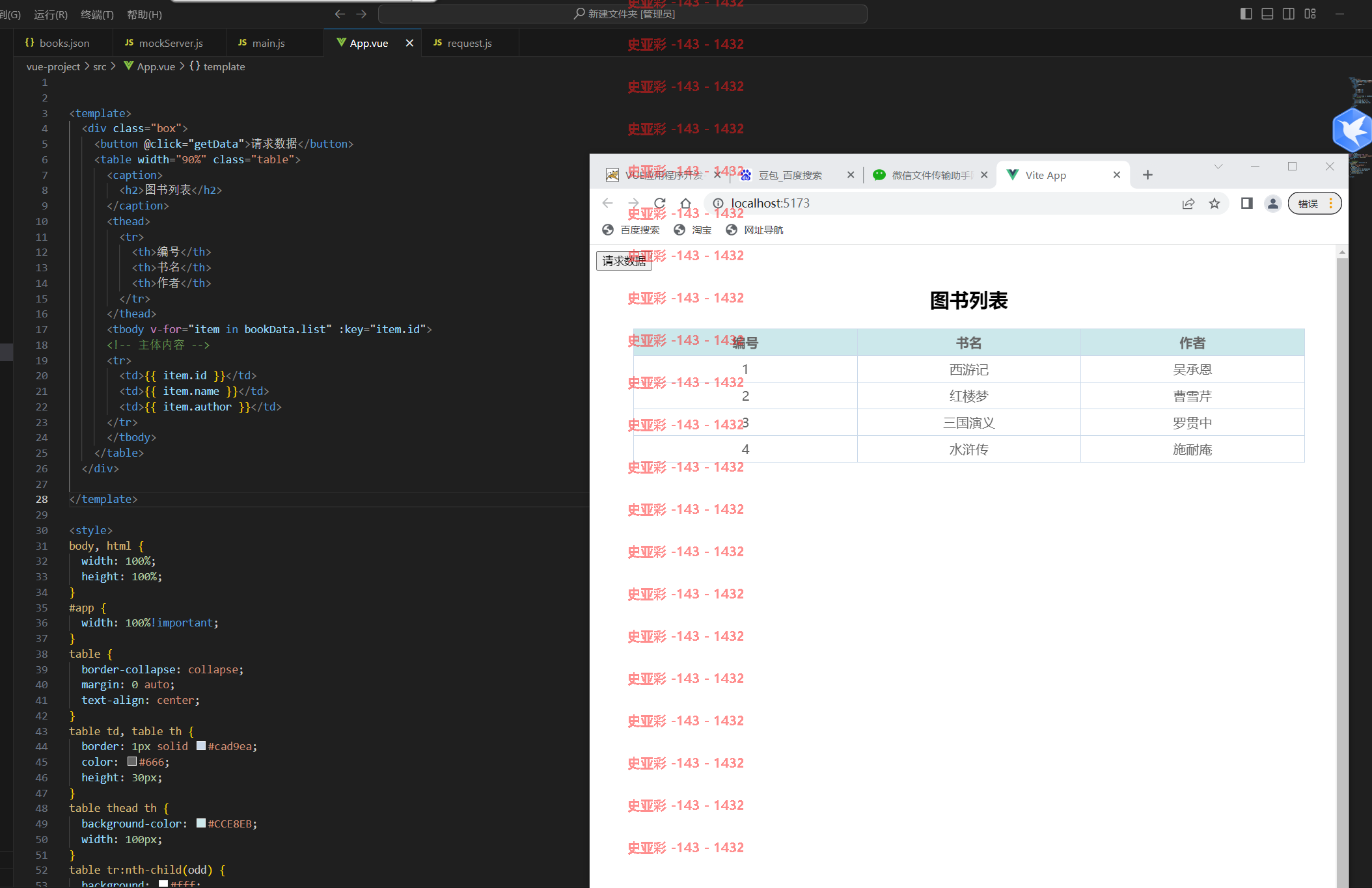This screenshot has height=888, width=1372.
Task: Click the 作者 table header
Action: pyautogui.click(x=1192, y=343)
